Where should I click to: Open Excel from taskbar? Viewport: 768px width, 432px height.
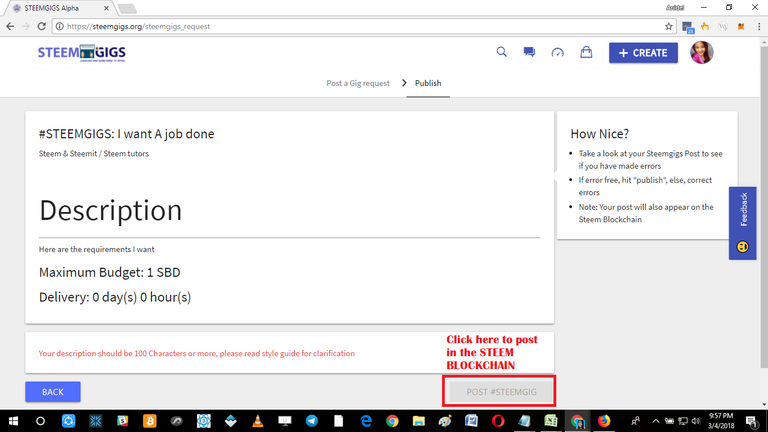click(x=551, y=421)
